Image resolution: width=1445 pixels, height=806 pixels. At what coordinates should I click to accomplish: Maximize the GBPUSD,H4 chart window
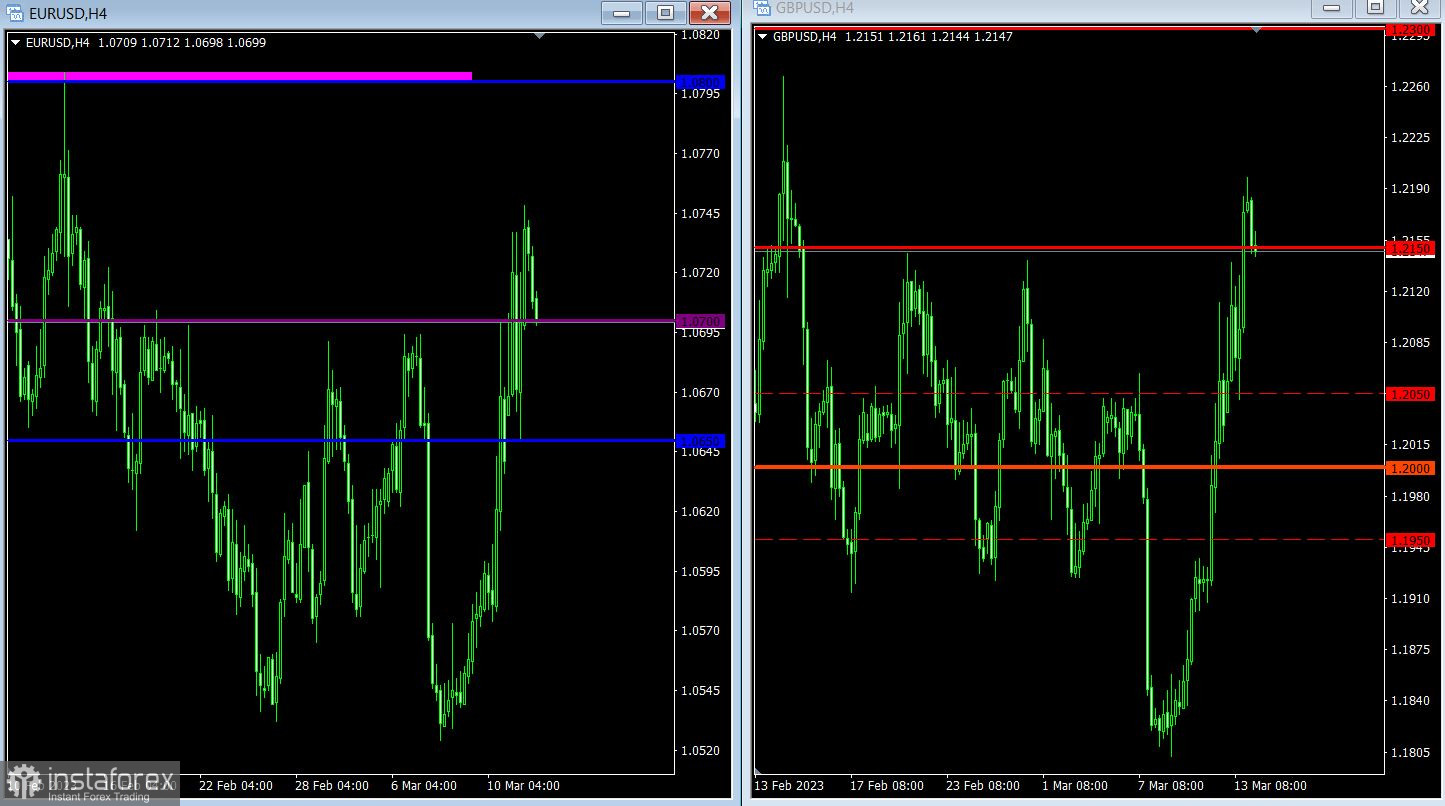pos(1375,8)
